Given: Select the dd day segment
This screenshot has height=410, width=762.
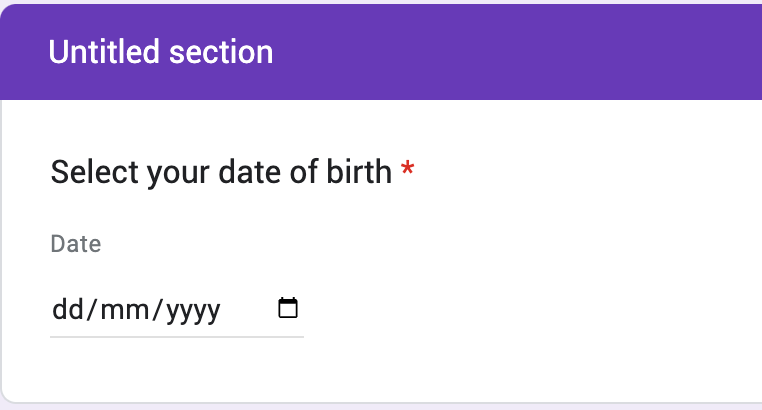Looking at the screenshot, I should point(68,309).
